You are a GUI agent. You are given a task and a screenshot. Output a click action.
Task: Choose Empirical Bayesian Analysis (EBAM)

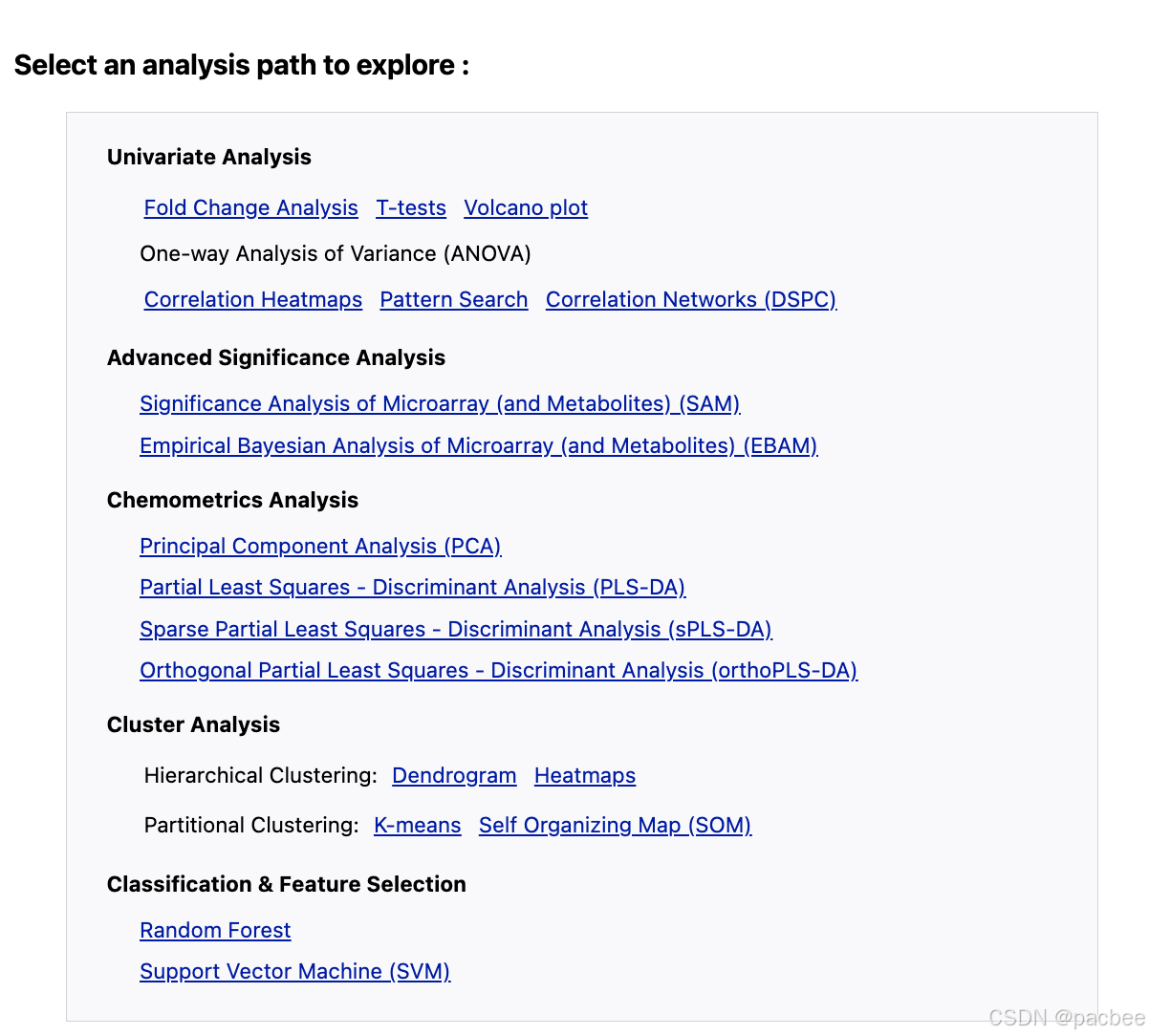[x=478, y=446]
